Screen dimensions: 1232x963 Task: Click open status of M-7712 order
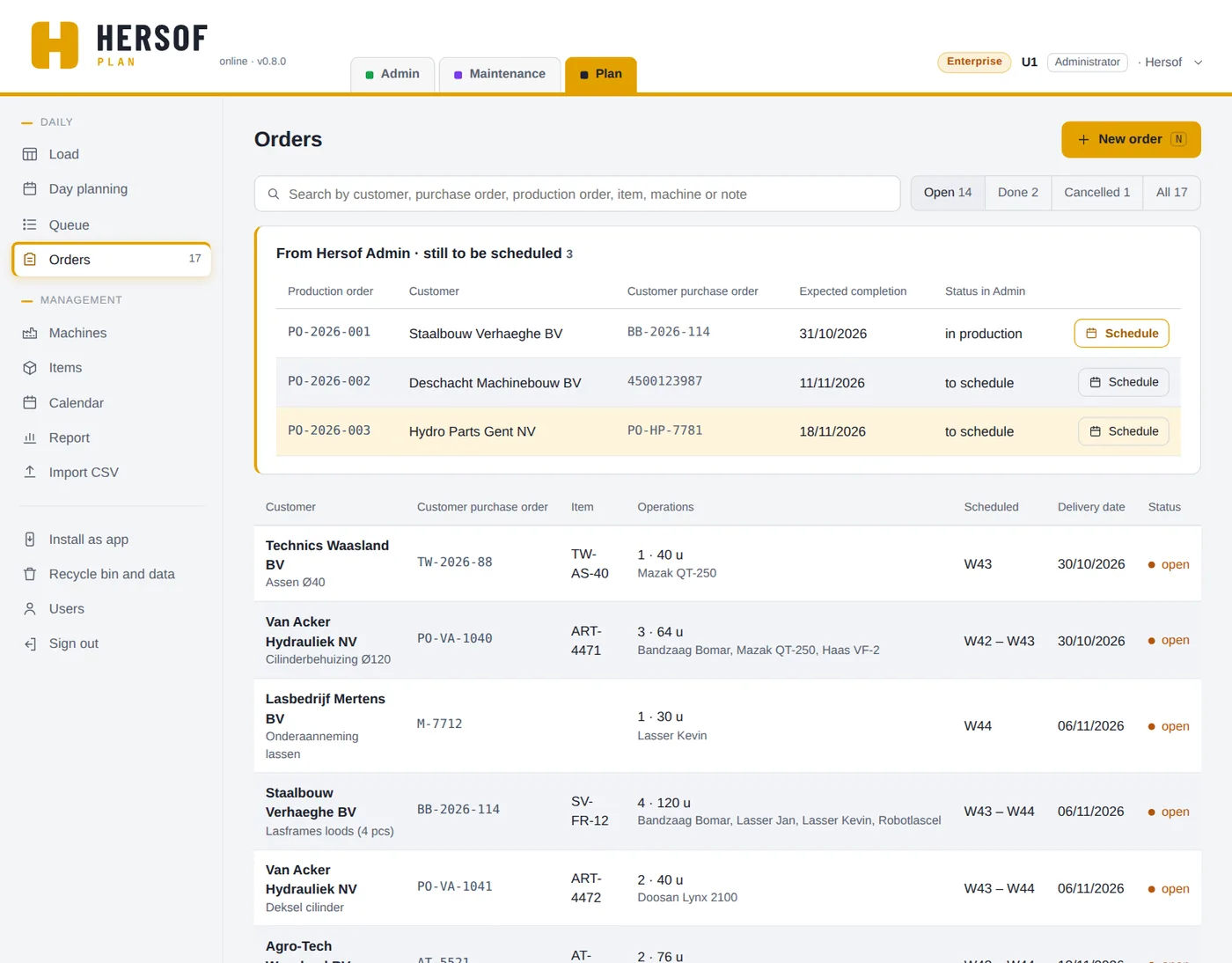click(1169, 726)
